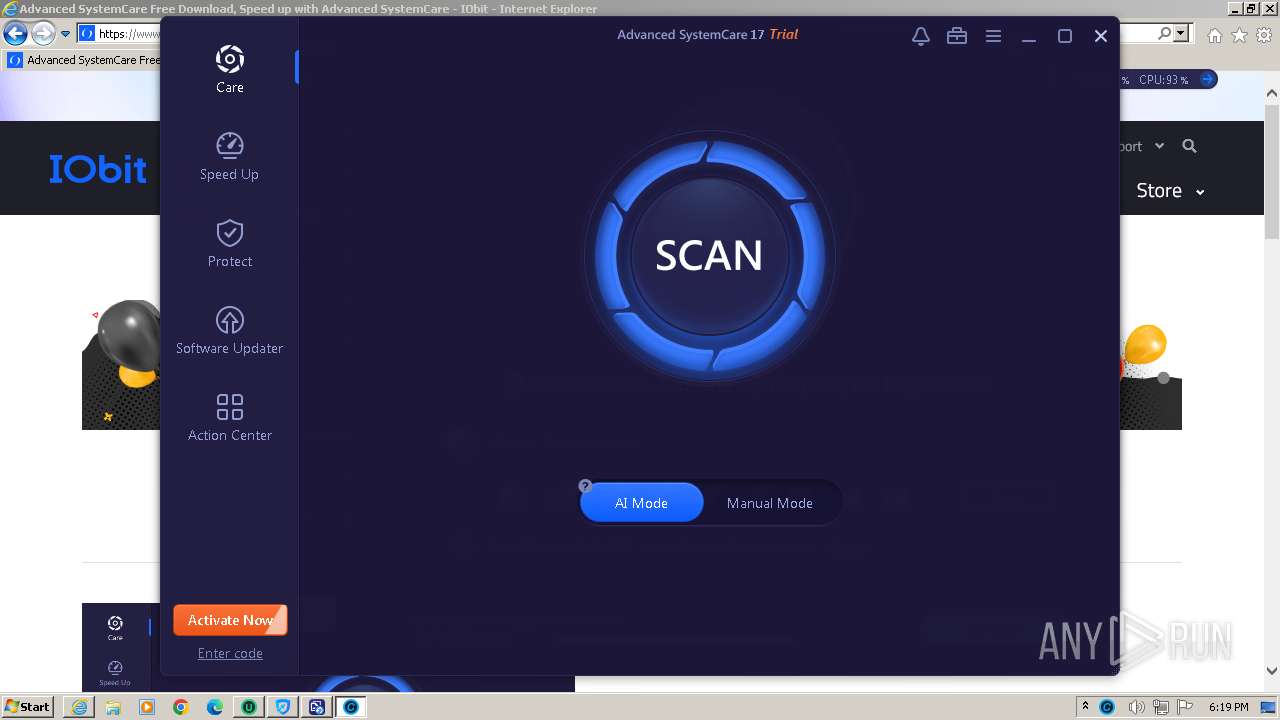
Task: Open the toolbox briefcase icon
Action: point(957,36)
